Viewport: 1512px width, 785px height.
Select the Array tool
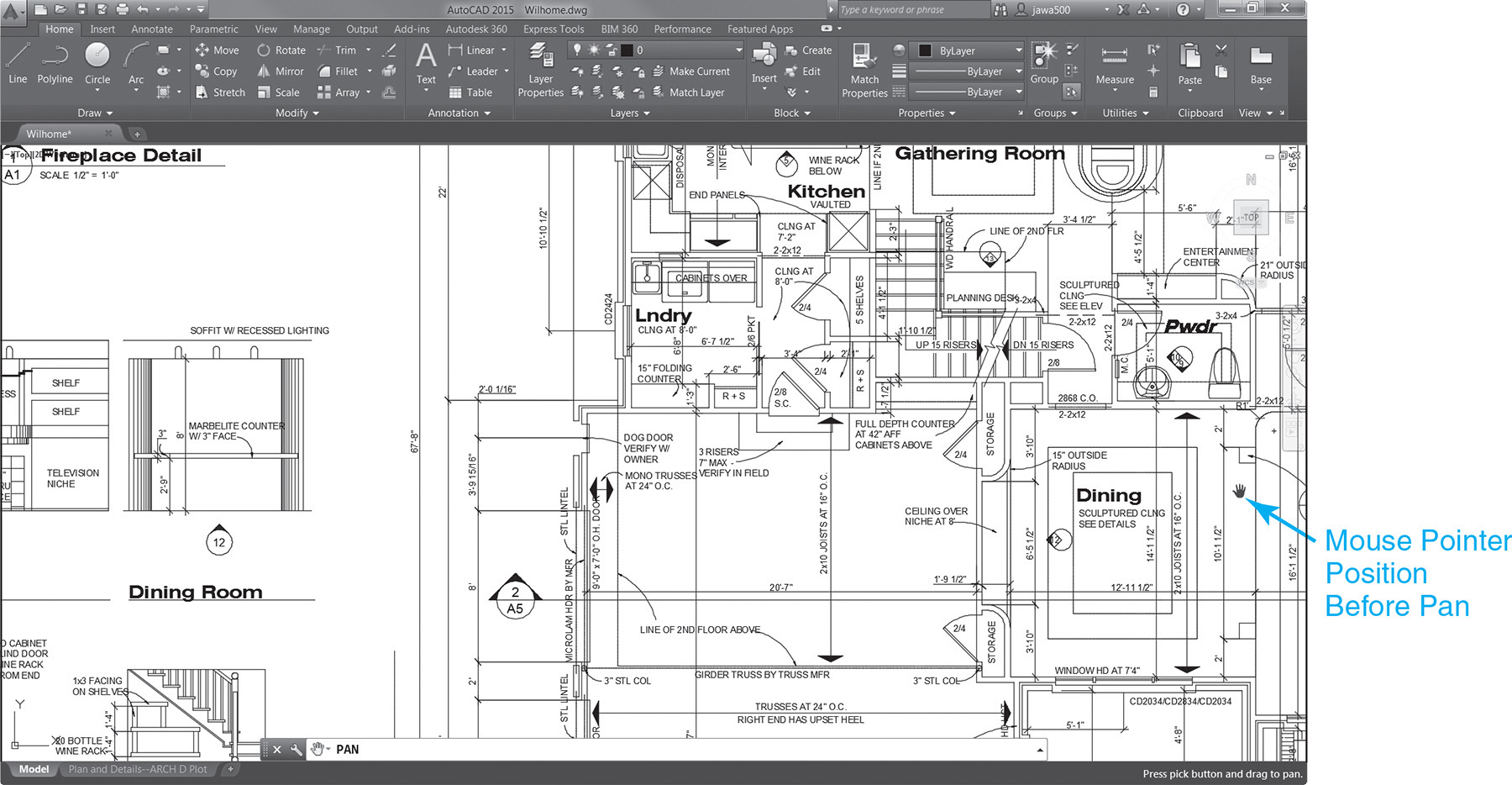pos(339,92)
